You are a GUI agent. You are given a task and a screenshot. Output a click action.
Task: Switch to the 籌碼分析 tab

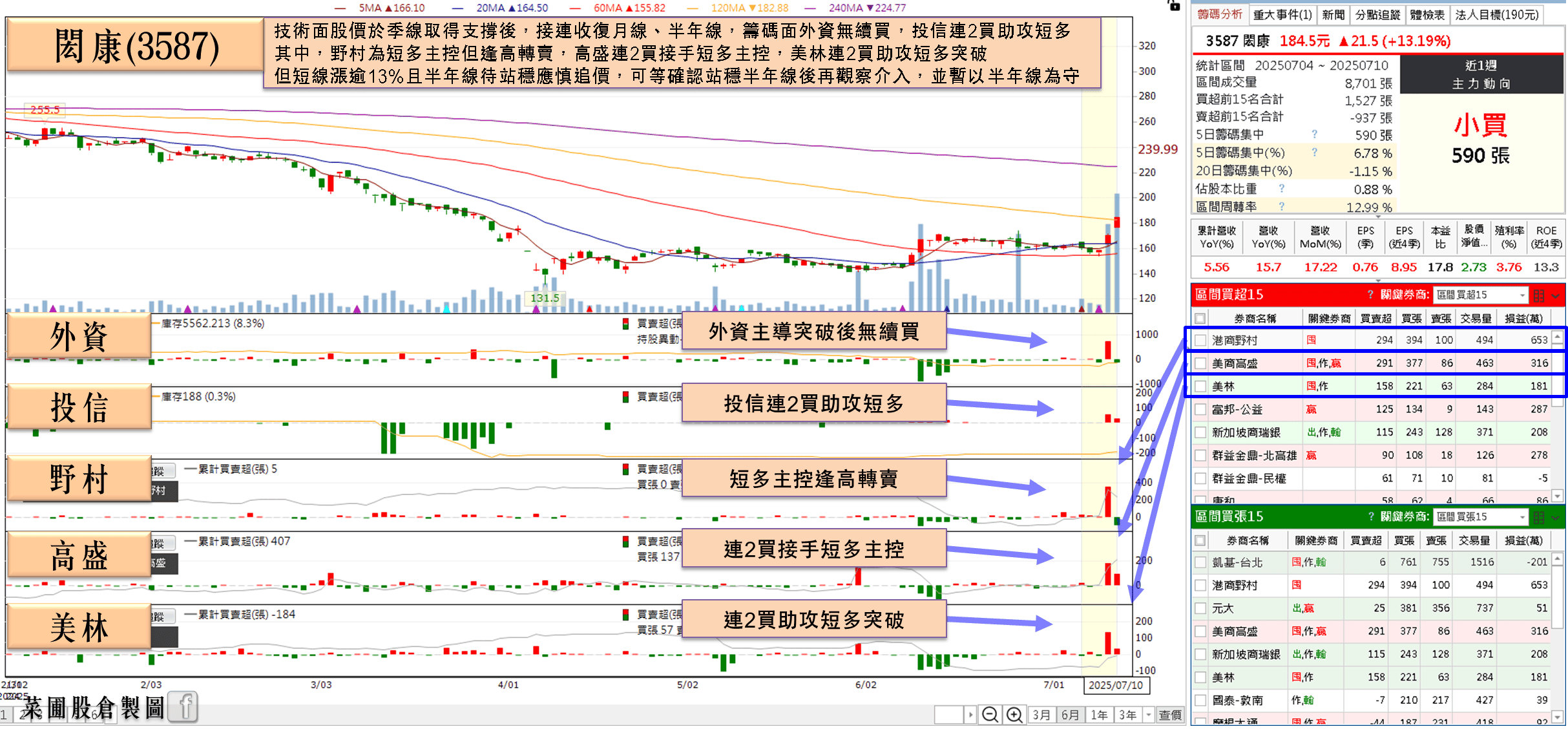coord(1220,14)
